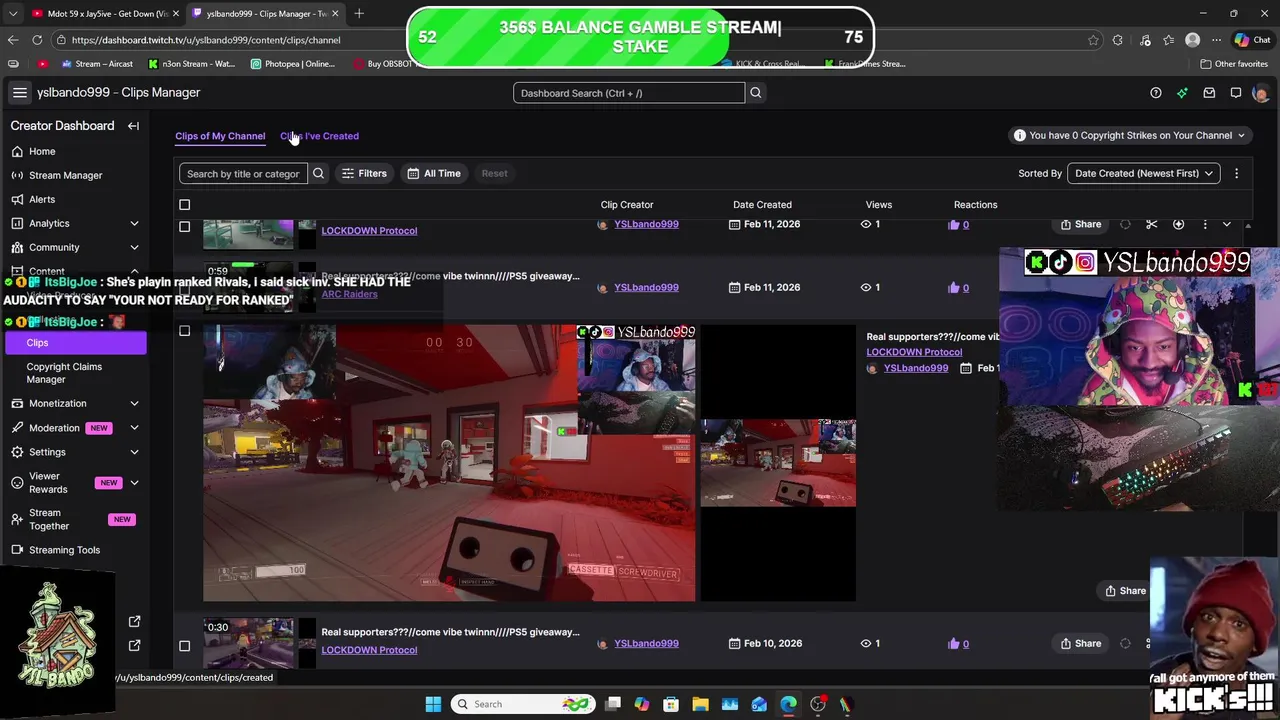Open three-dot options on first Feb 11 row
This screenshot has height=720, width=1280.
click(1205, 224)
